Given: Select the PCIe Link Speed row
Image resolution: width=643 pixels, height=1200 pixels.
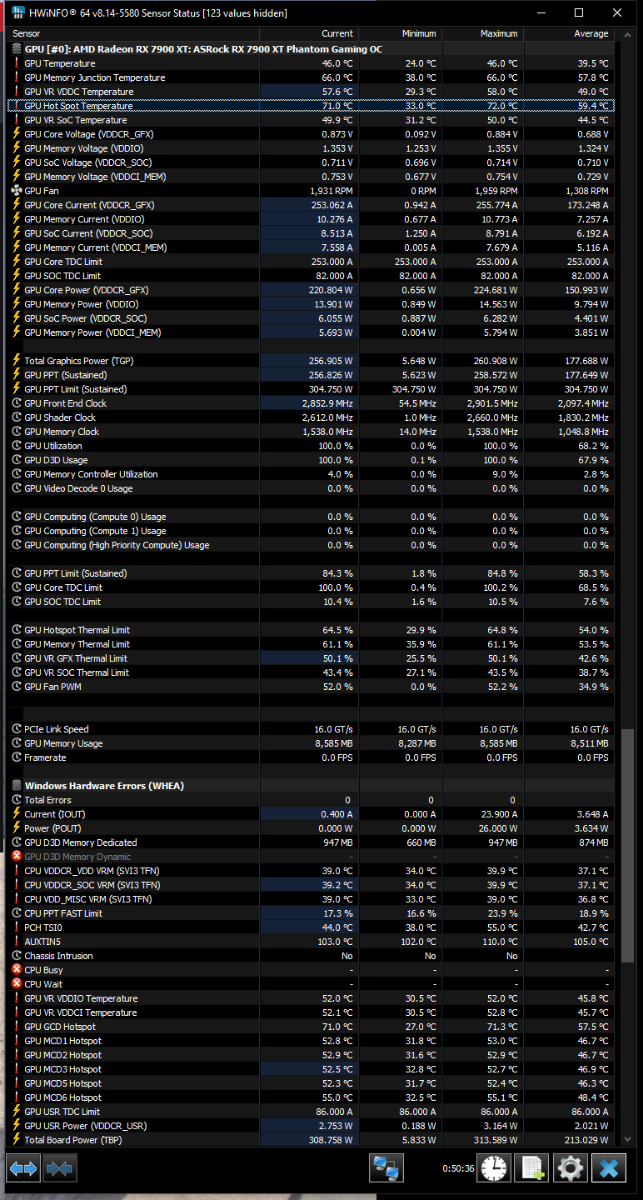Looking at the screenshot, I should click(313, 729).
